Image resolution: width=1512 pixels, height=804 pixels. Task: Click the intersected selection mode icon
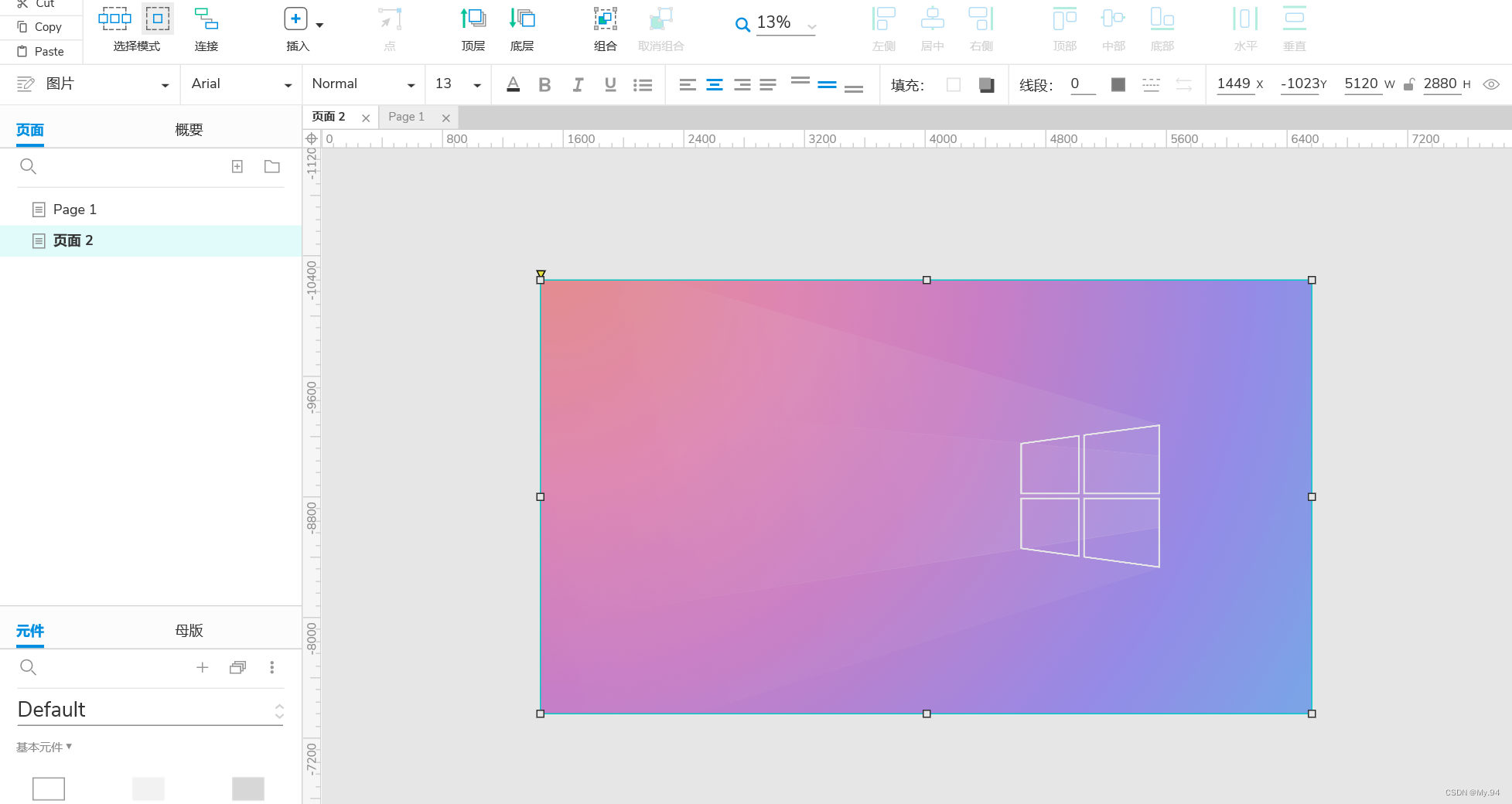114,18
